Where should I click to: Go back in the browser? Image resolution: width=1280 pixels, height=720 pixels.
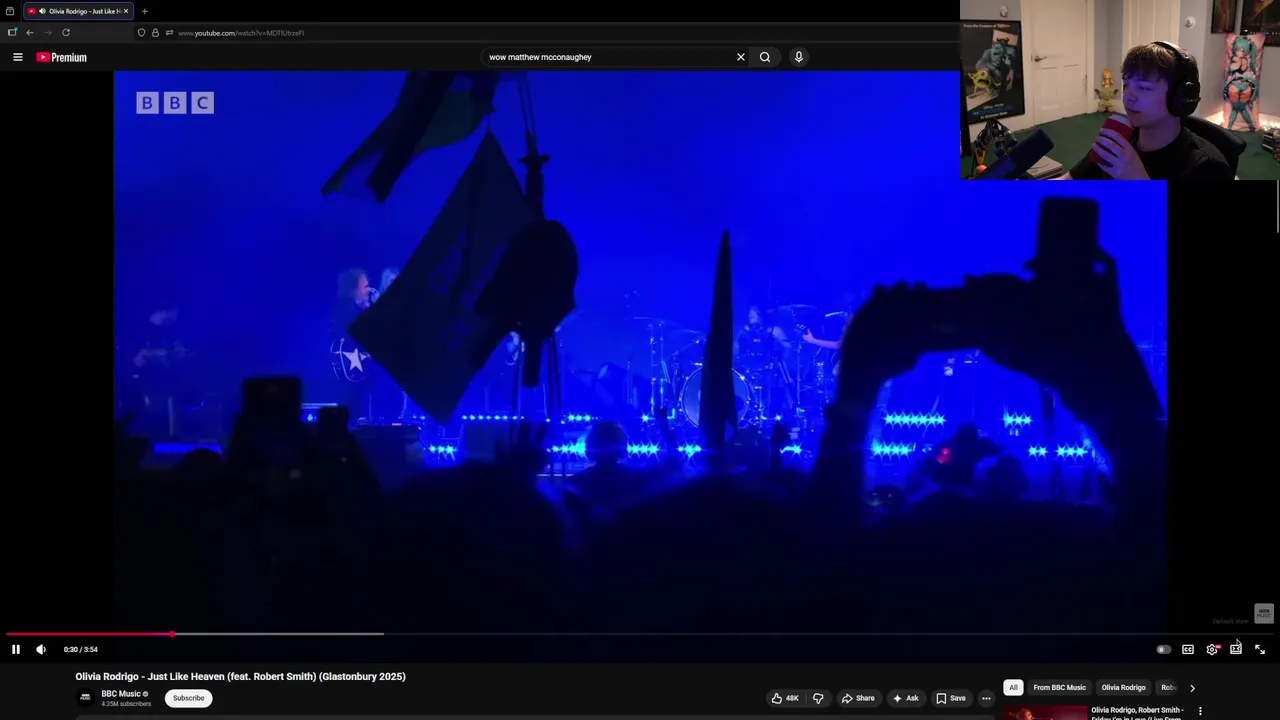tap(30, 33)
